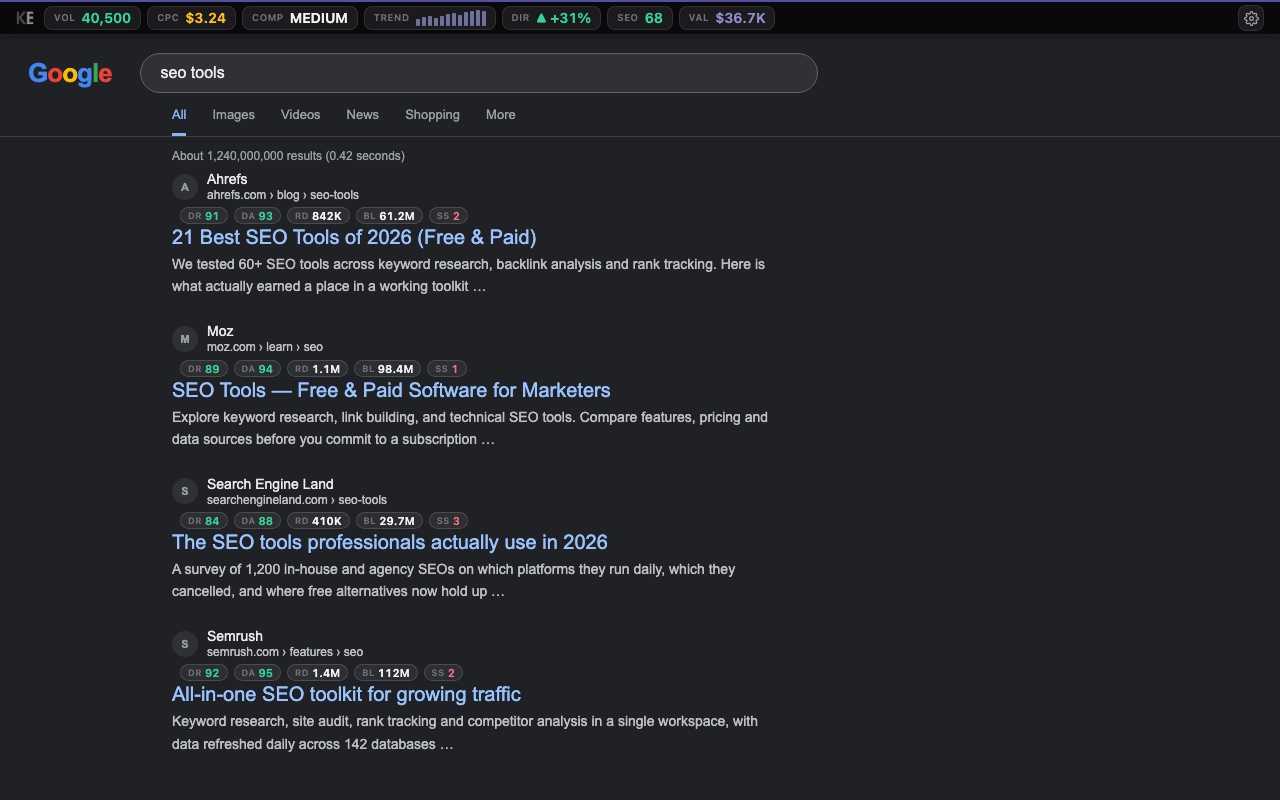Click the Search Engine Land favicon circle
This screenshot has width=1280, height=800.
184,491
